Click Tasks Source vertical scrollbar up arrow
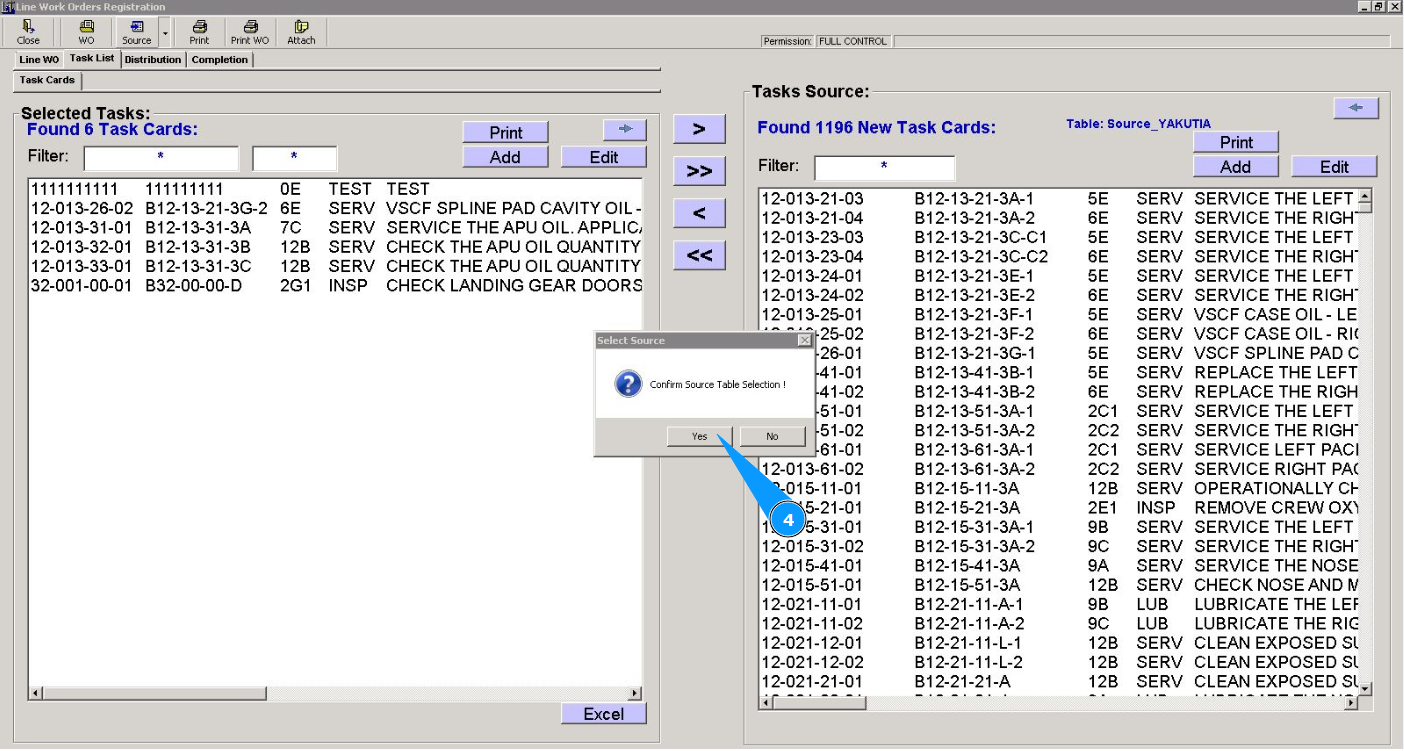The image size is (1404, 751). [x=1365, y=197]
